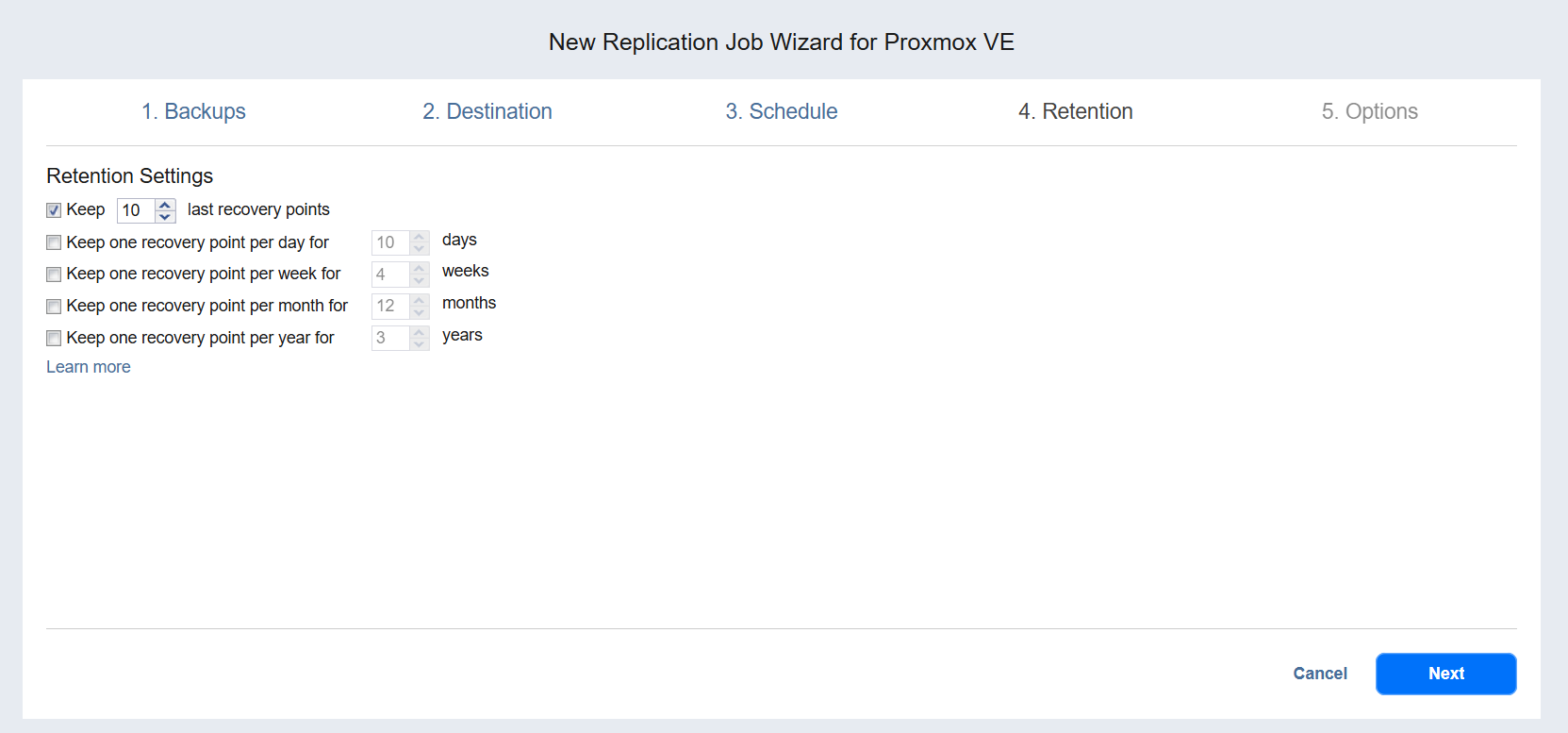Decrease the last recovery points count

point(165,216)
